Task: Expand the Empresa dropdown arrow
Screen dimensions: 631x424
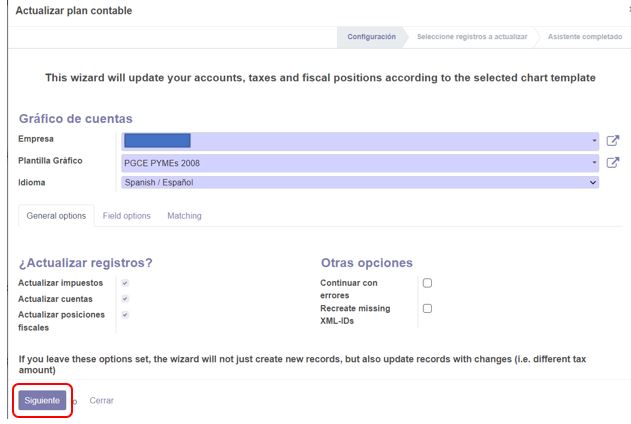Action: click(x=594, y=141)
